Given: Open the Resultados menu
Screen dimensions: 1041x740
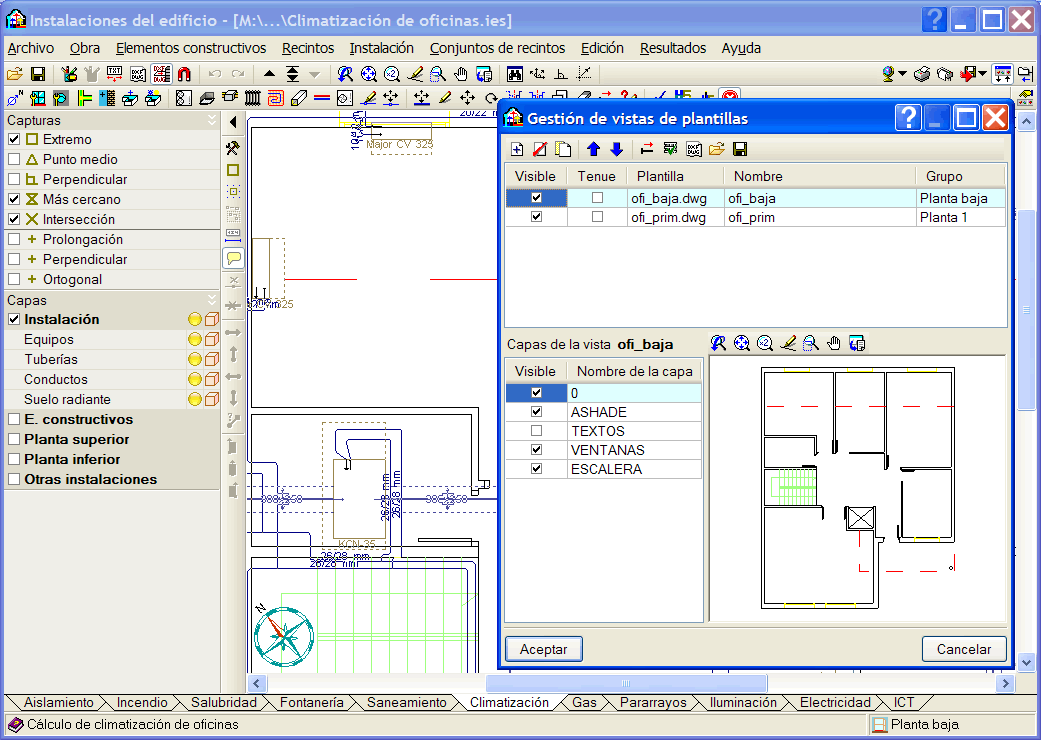Looking at the screenshot, I should pyautogui.click(x=673, y=48).
